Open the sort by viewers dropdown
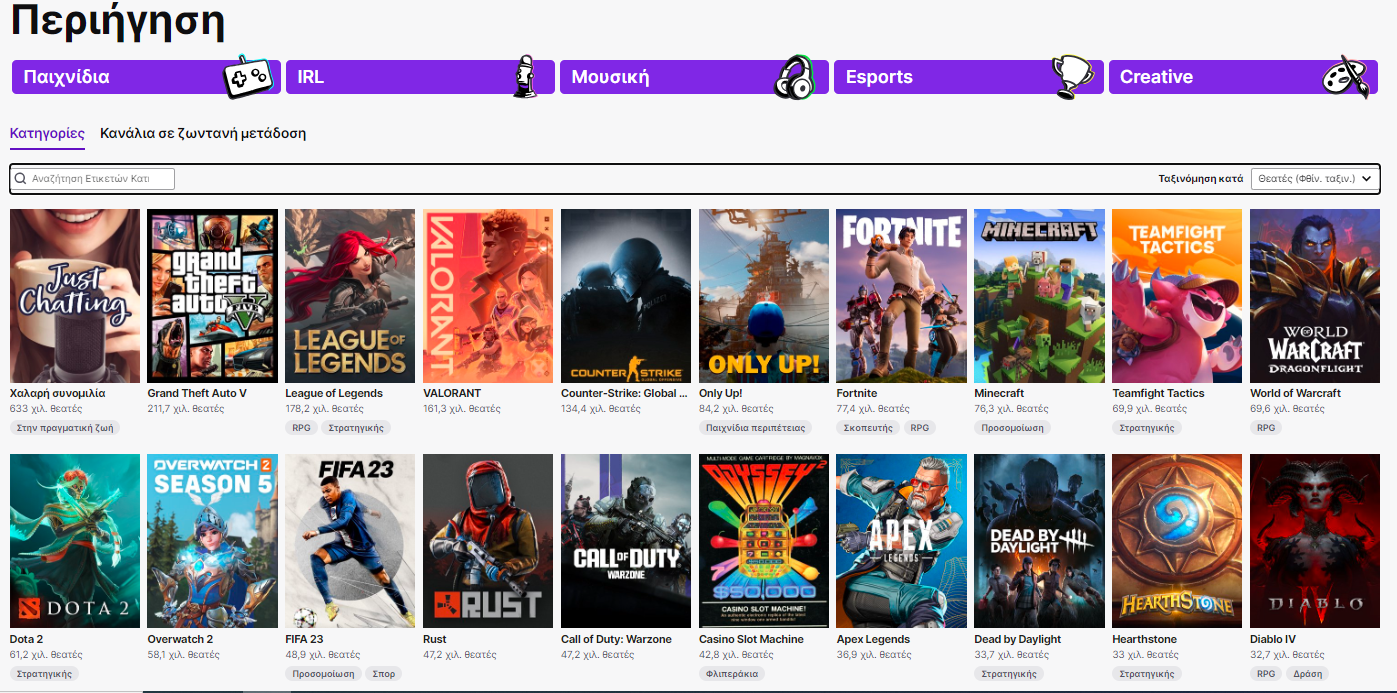1397x693 pixels. tap(1314, 178)
